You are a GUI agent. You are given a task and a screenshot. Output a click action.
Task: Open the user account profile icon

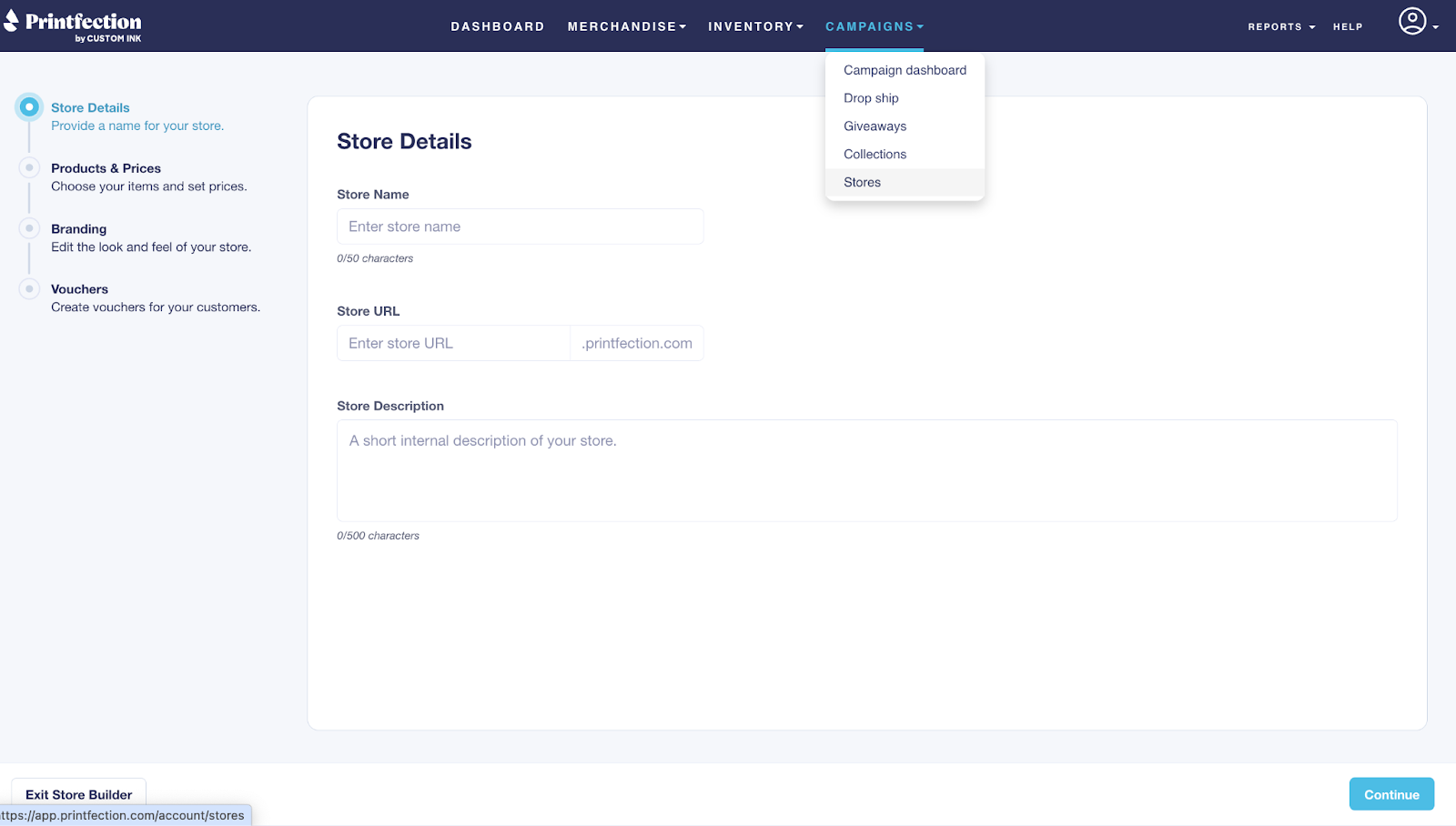(1412, 22)
